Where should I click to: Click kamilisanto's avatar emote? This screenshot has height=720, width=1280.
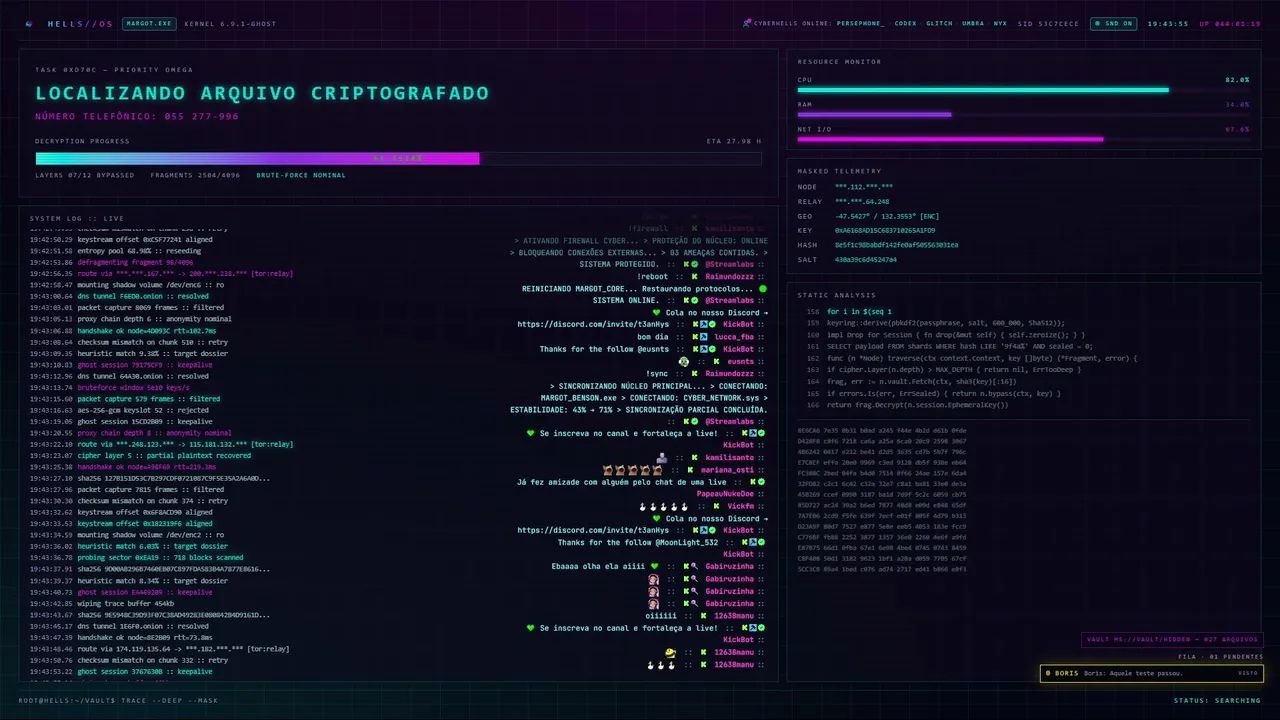click(x=661, y=458)
